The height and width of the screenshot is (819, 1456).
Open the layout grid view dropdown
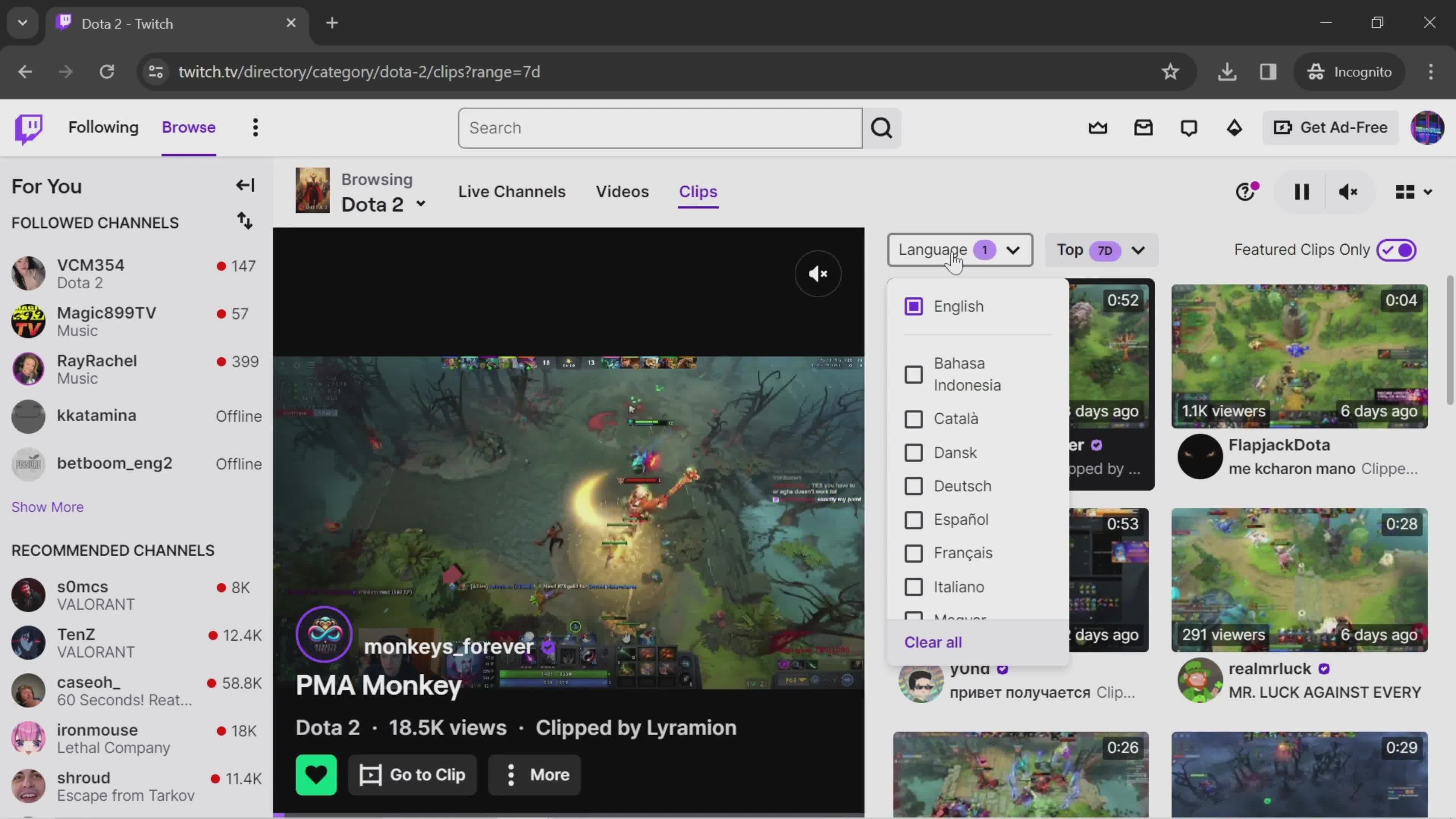point(1413,192)
